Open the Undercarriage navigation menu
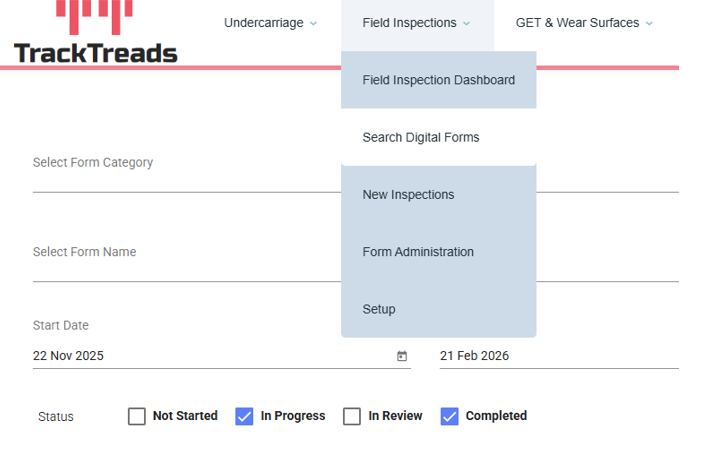Screen dimensions: 701x457 [263, 23]
